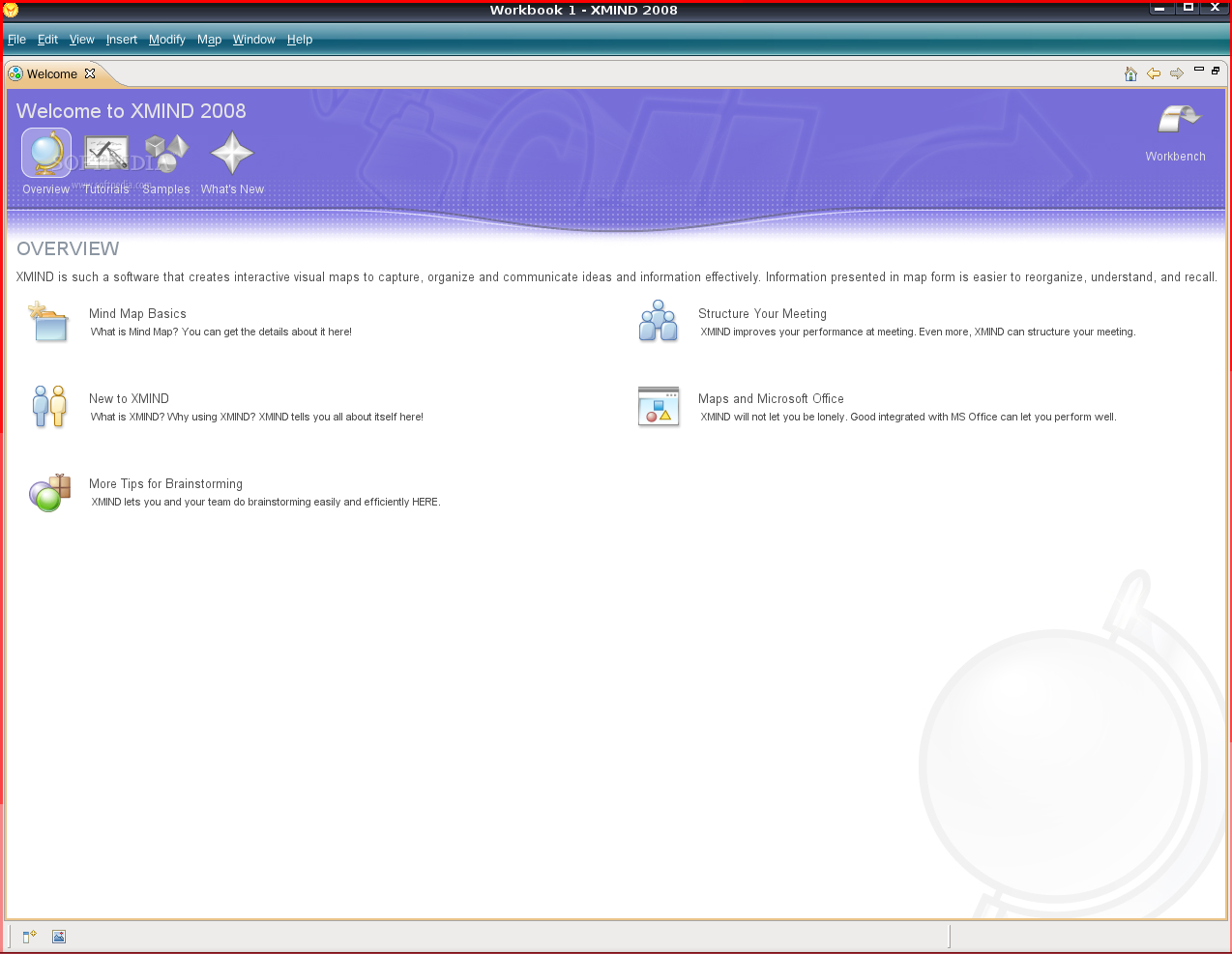Click the 'What is Mind Map?' description text
1232x954 pixels.
221,332
